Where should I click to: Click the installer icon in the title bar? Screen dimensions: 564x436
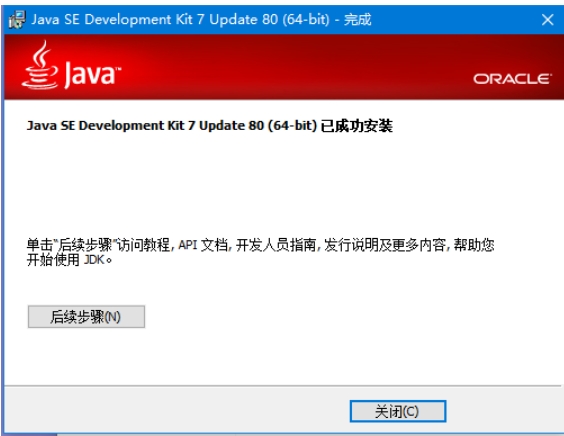(x=17, y=19)
